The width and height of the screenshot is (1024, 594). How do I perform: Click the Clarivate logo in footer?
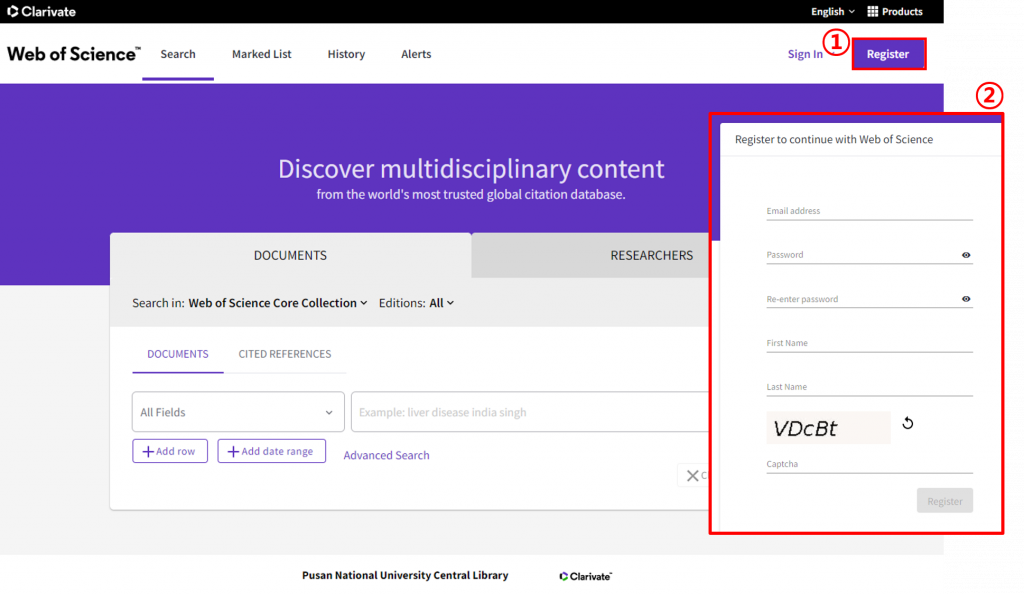coord(585,576)
